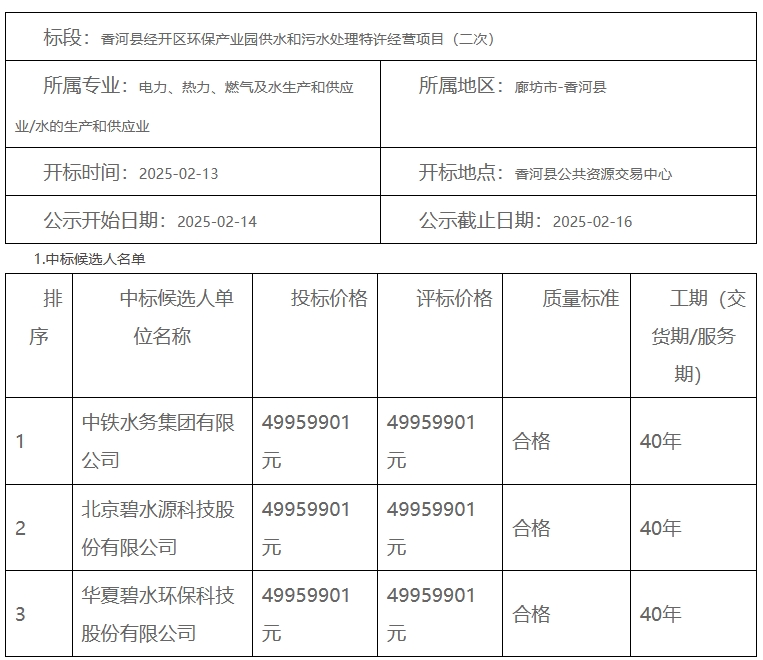Click the 所属地区 label

(461, 86)
